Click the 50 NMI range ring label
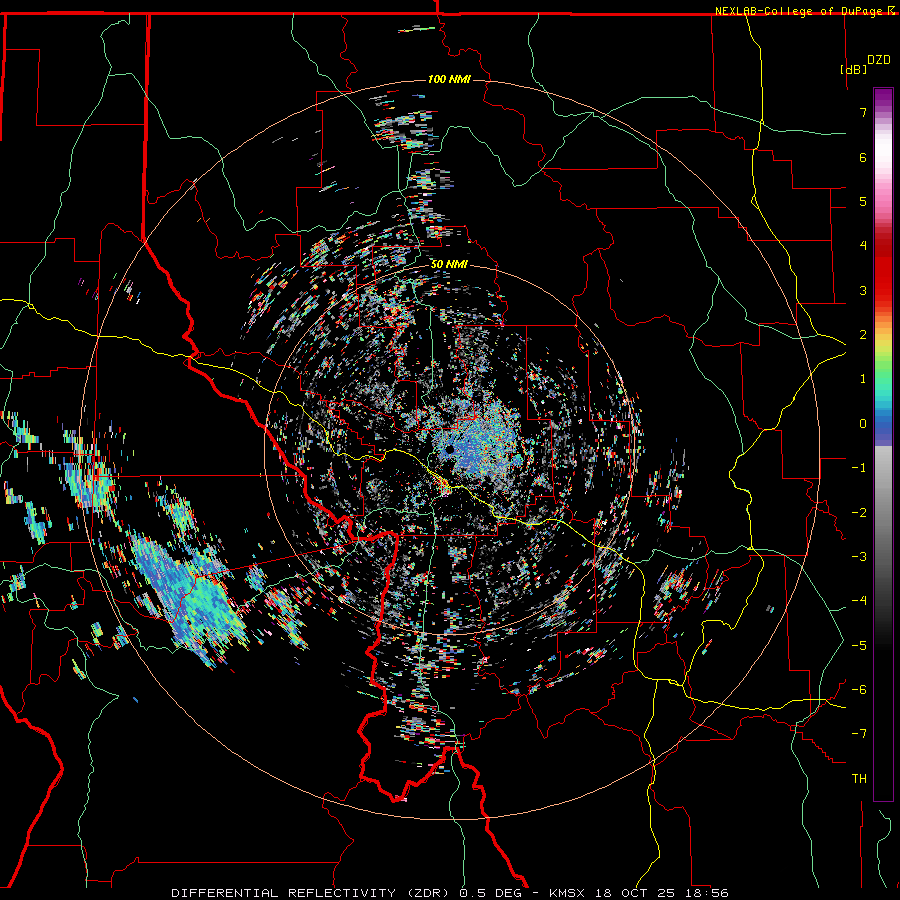This screenshot has width=900, height=900. coord(449,265)
